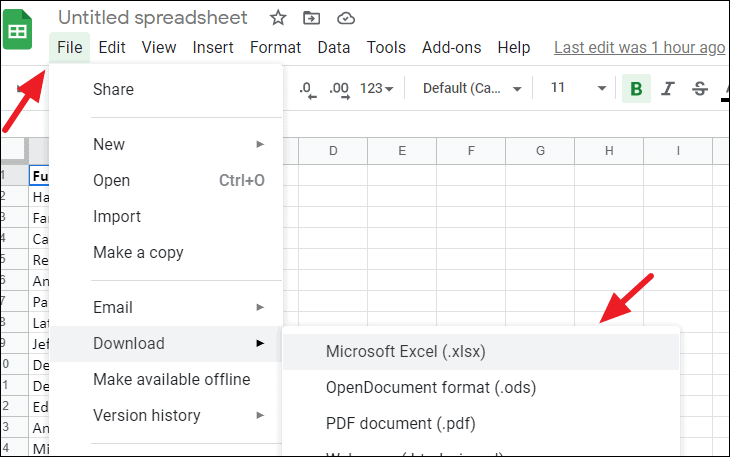Star the Untitled spreadsheet
The width and height of the screenshot is (730, 457).
click(x=278, y=18)
